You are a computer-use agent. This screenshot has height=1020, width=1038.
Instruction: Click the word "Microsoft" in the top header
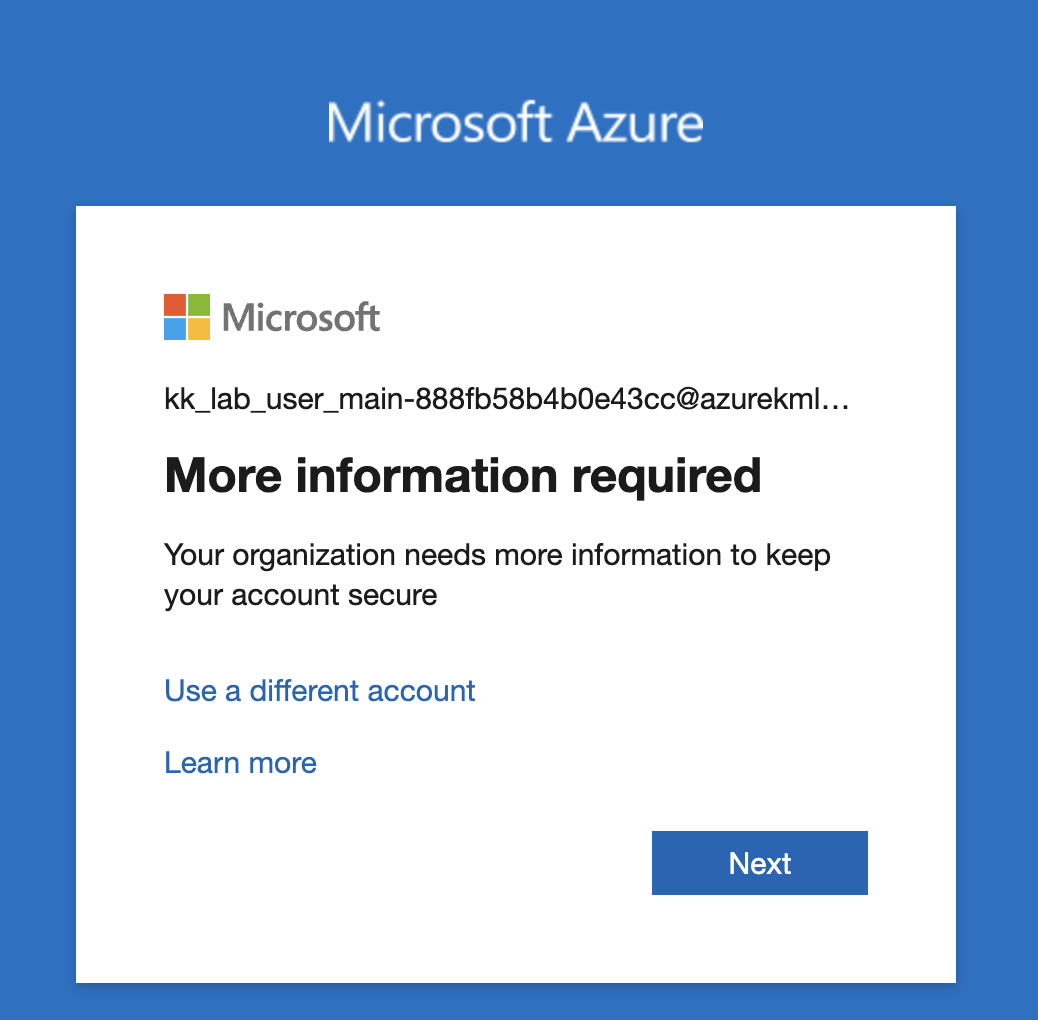pos(439,123)
